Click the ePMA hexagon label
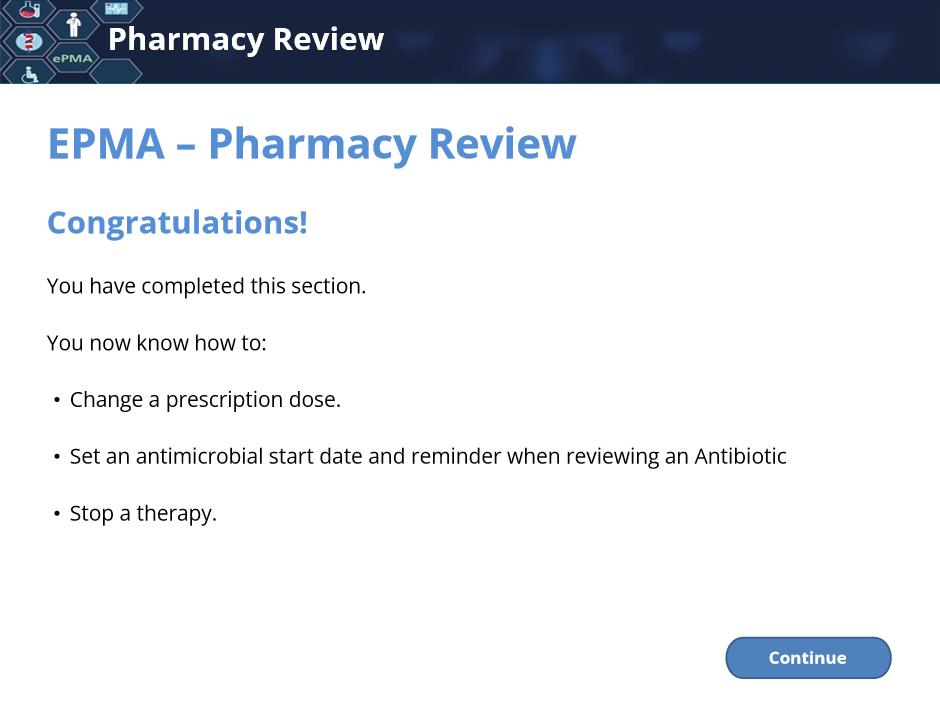This screenshot has height=705, width=940. click(73, 58)
